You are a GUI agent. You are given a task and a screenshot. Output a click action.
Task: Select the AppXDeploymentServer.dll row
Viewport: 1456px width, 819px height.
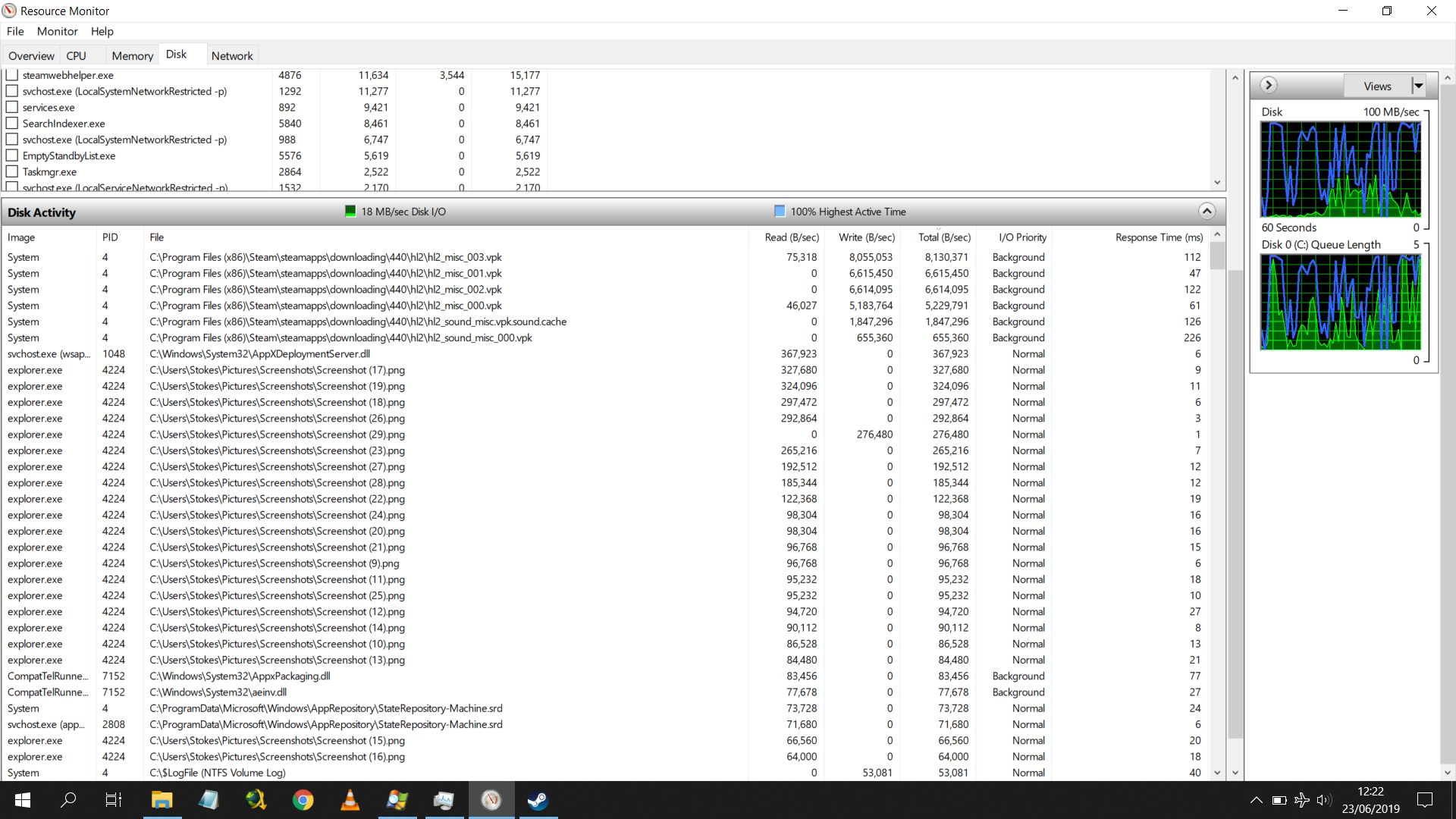tap(605, 354)
